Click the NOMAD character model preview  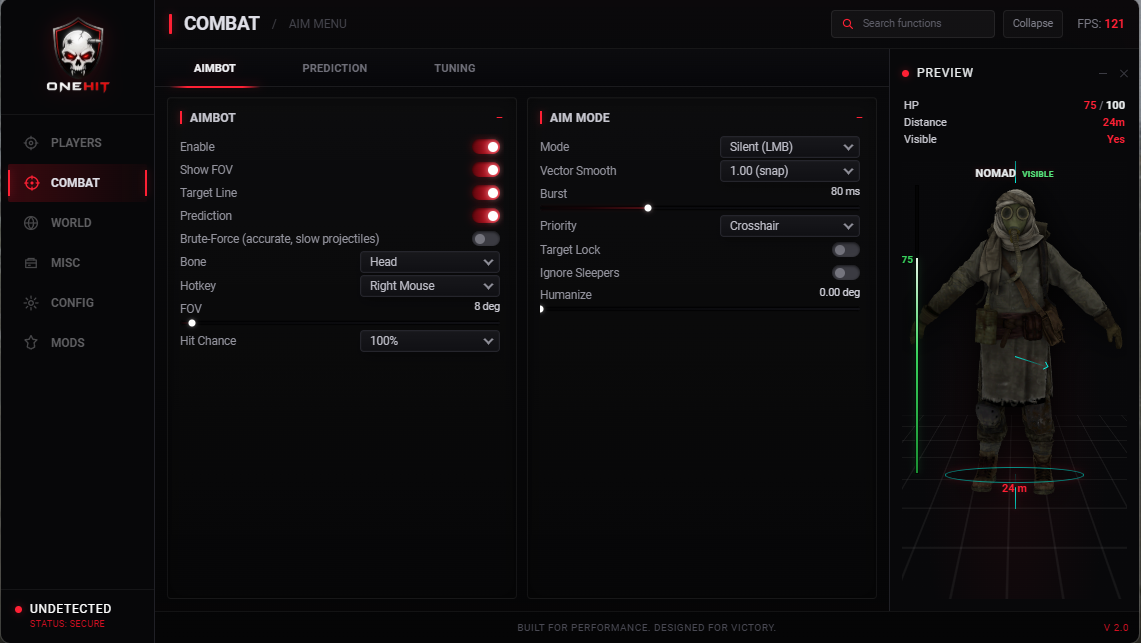pyautogui.click(x=1014, y=342)
